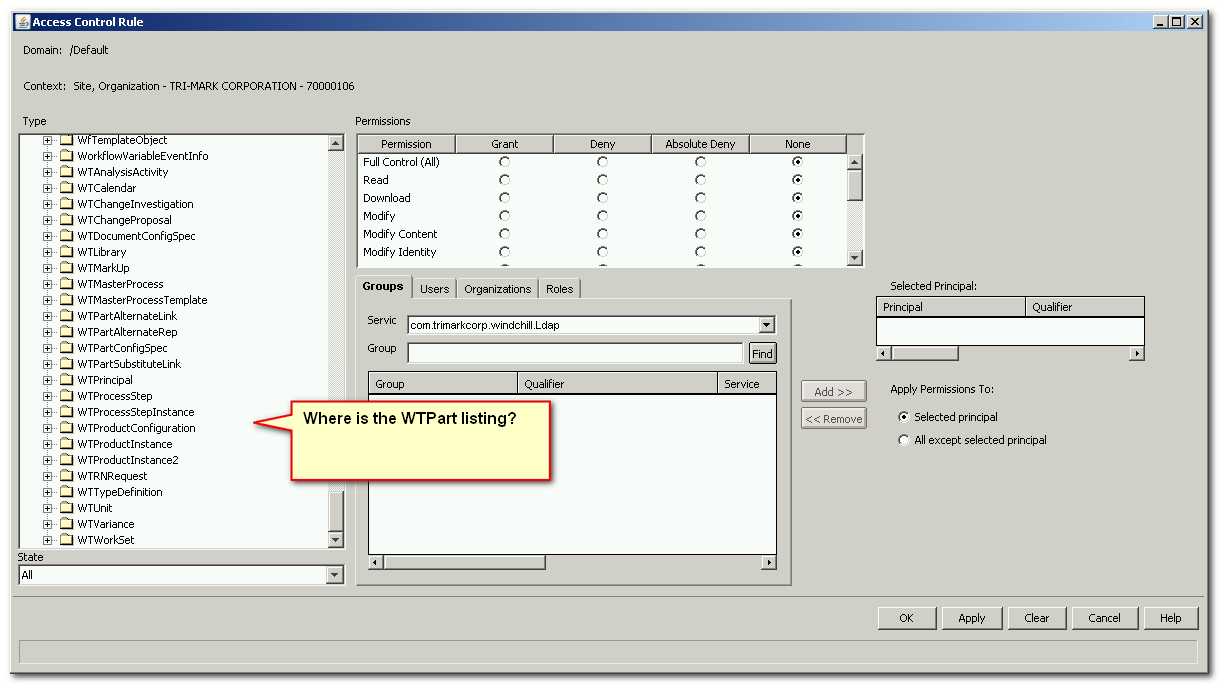
Task: Click the Find button
Action: point(762,353)
